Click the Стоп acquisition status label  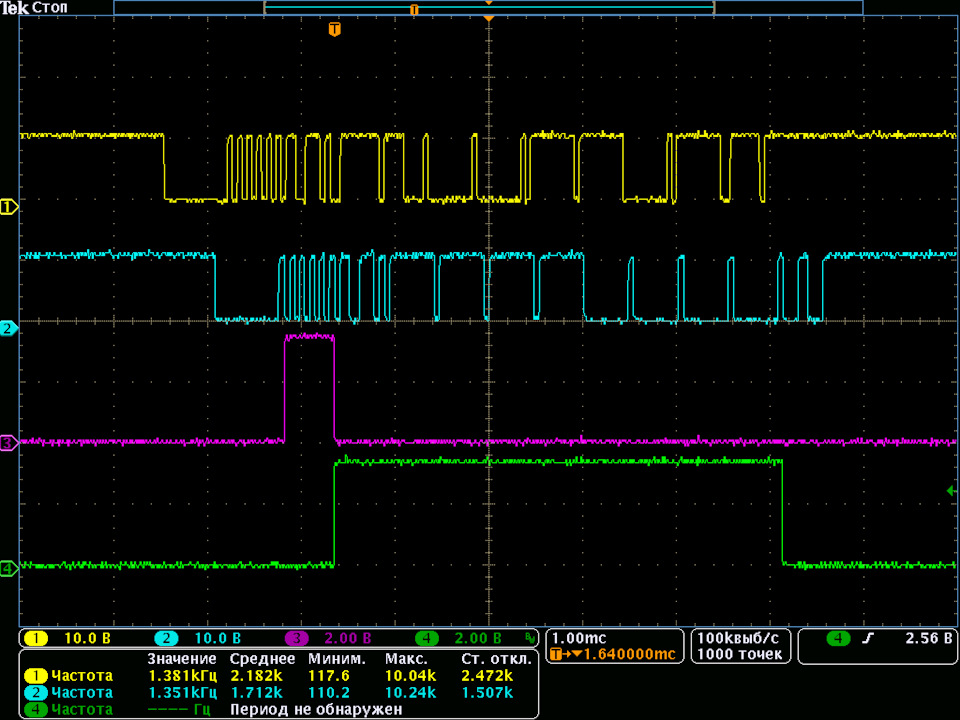tap(50, 8)
